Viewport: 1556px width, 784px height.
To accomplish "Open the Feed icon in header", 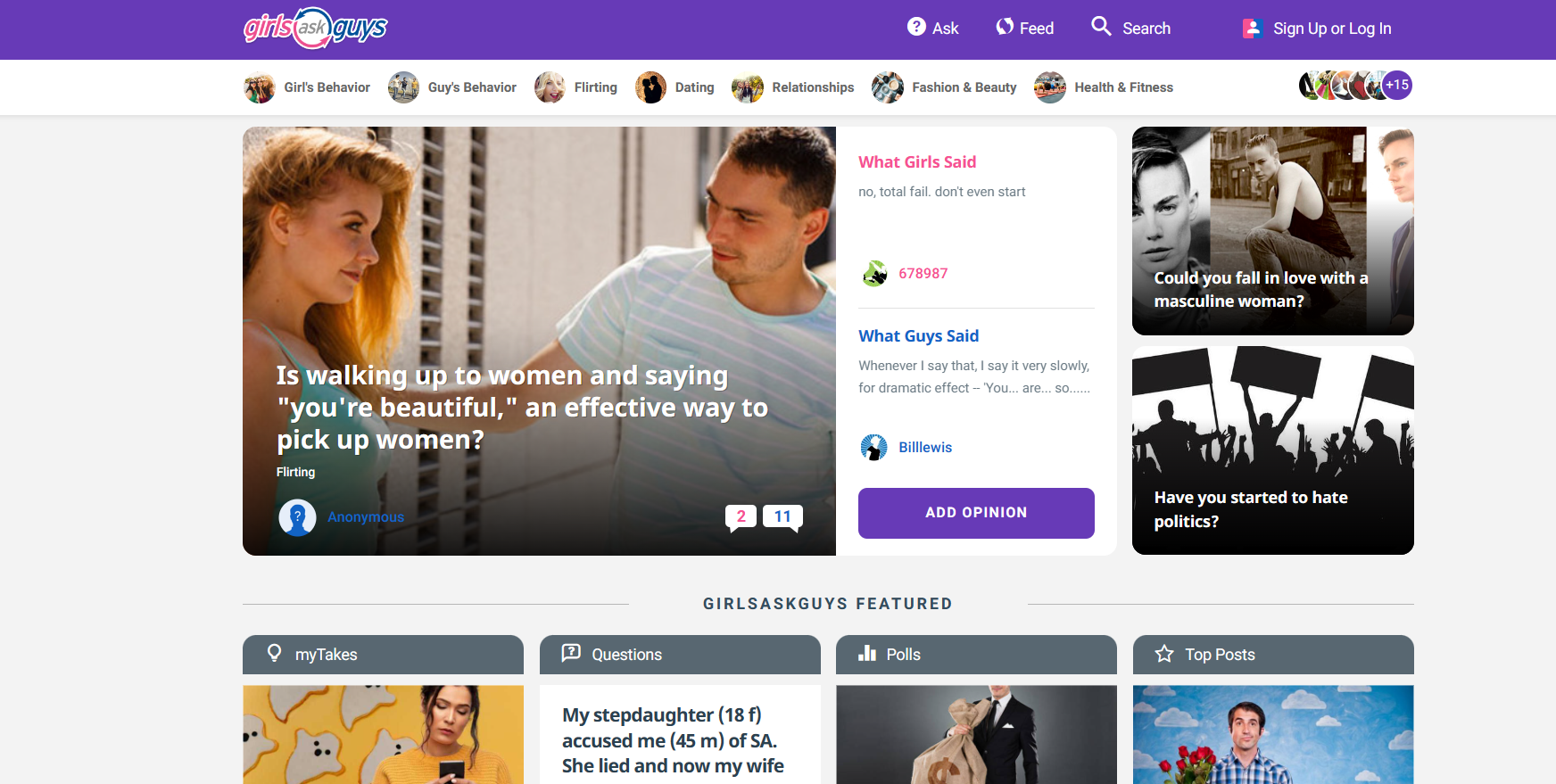I will coord(1005,27).
